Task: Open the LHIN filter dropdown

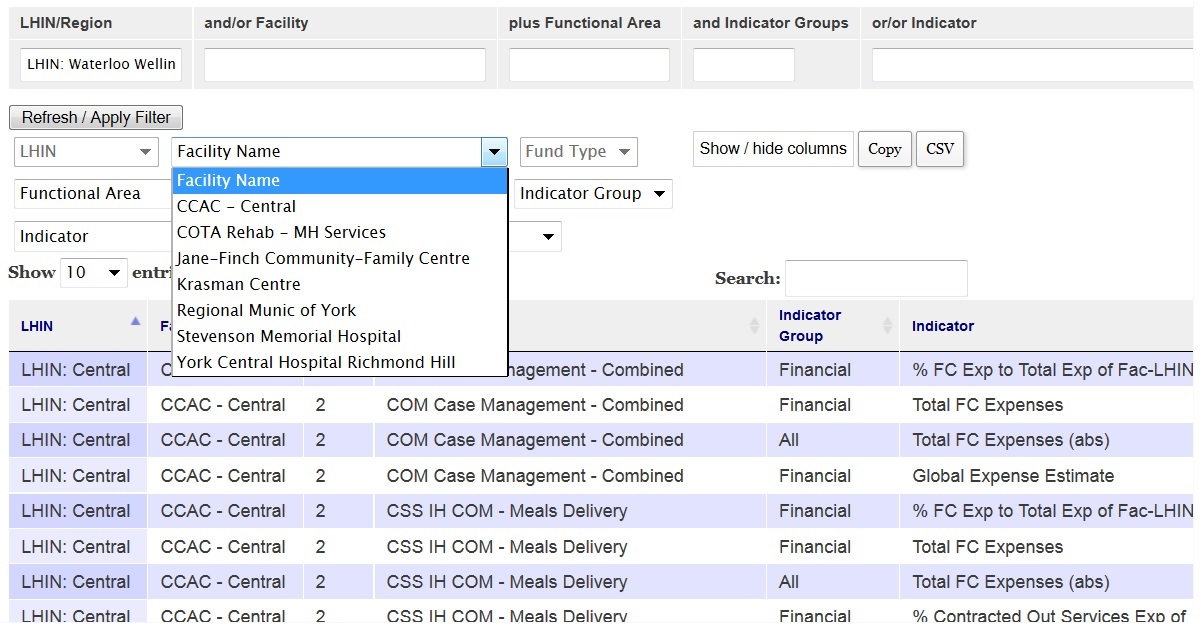Action: [x=86, y=152]
